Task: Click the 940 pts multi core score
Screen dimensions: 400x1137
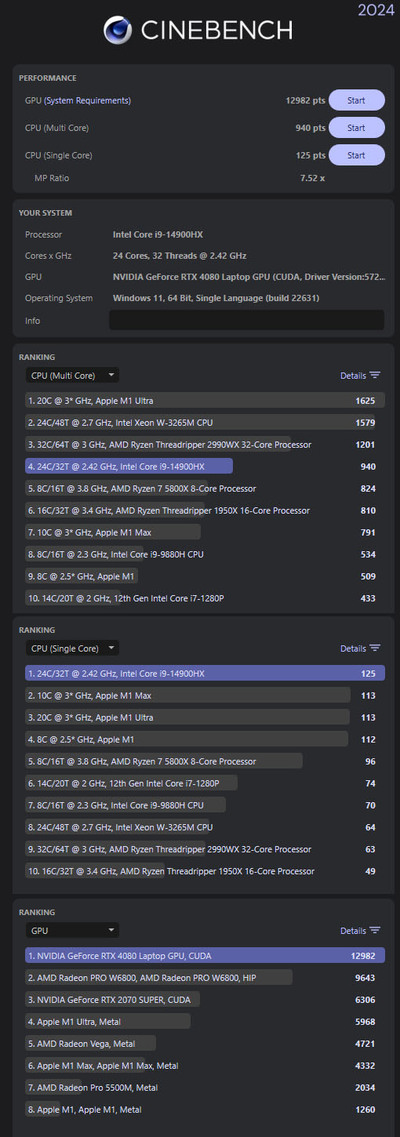Action: (x=310, y=128)
